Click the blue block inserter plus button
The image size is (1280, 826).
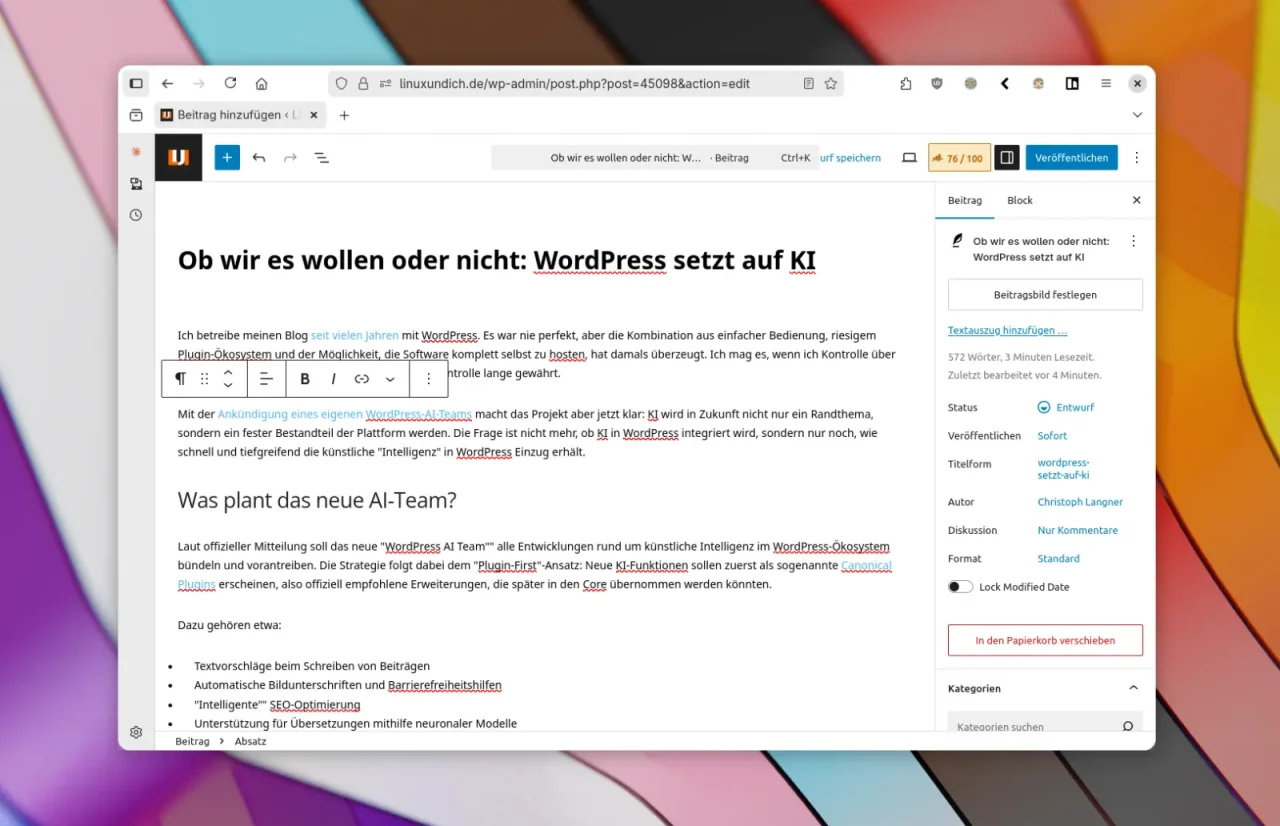[x=227, y=158]
